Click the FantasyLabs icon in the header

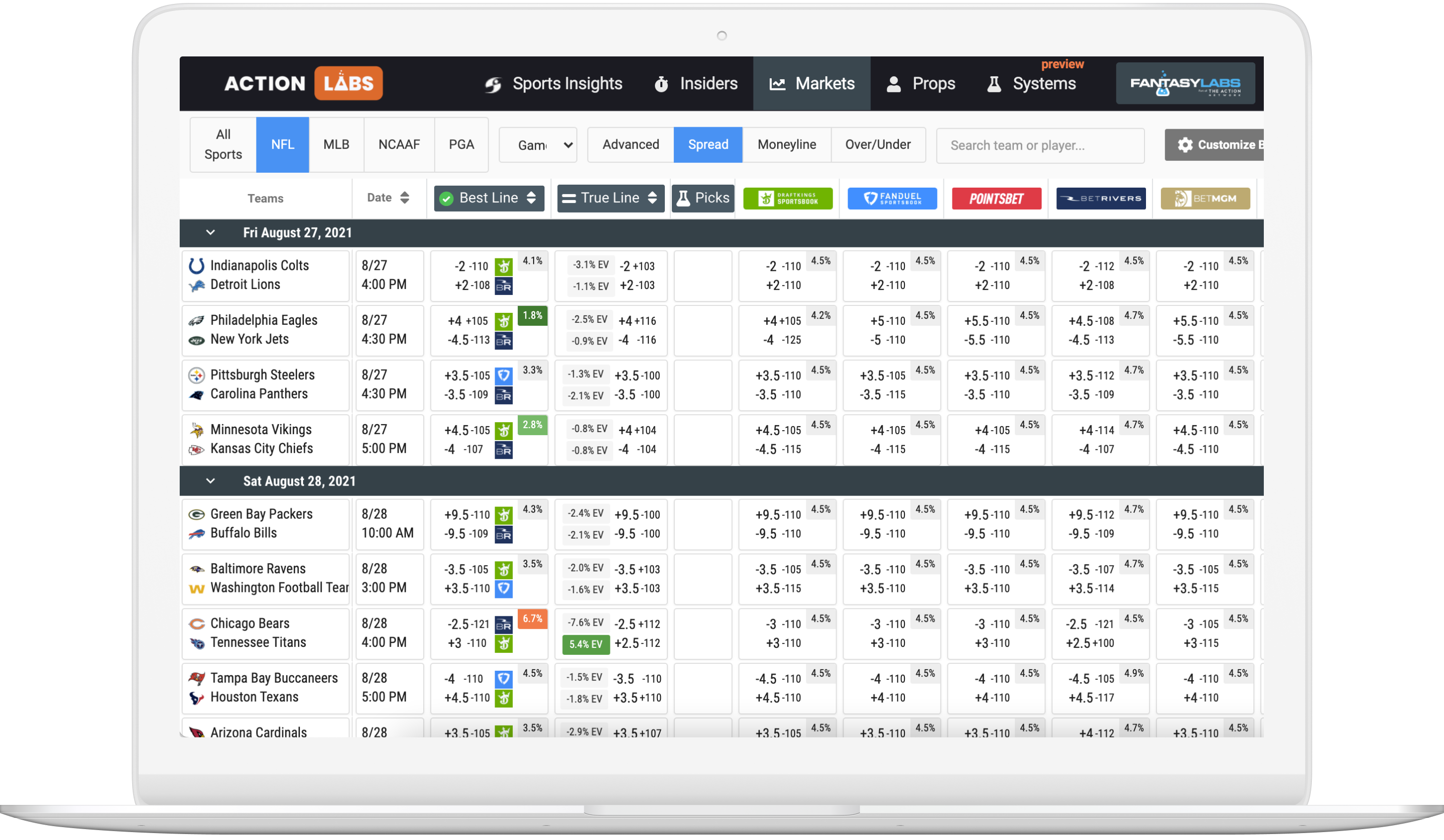[1190, 83]
